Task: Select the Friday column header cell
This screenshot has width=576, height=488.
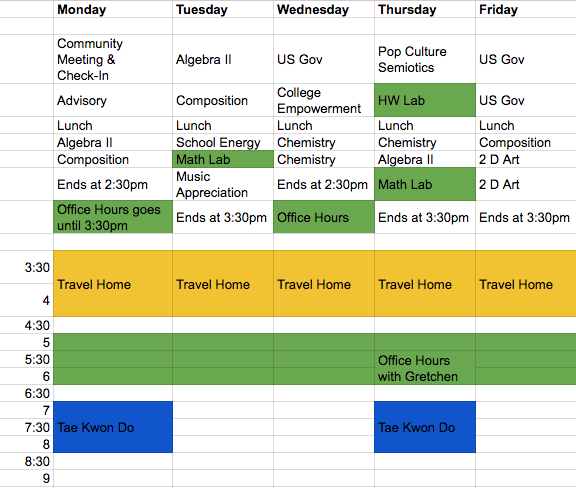Action: tap(526, 9)
